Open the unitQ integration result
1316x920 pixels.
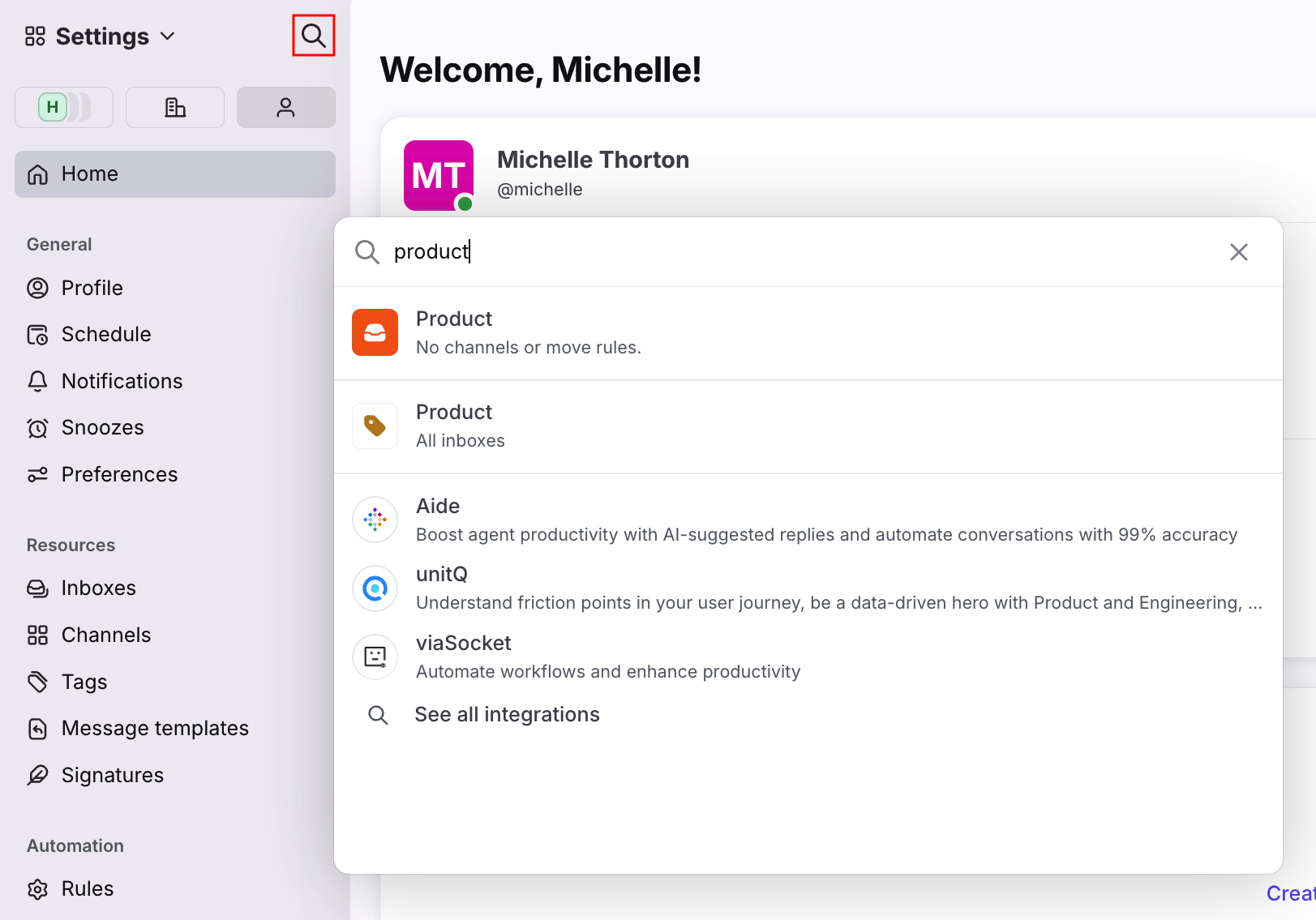808,588
